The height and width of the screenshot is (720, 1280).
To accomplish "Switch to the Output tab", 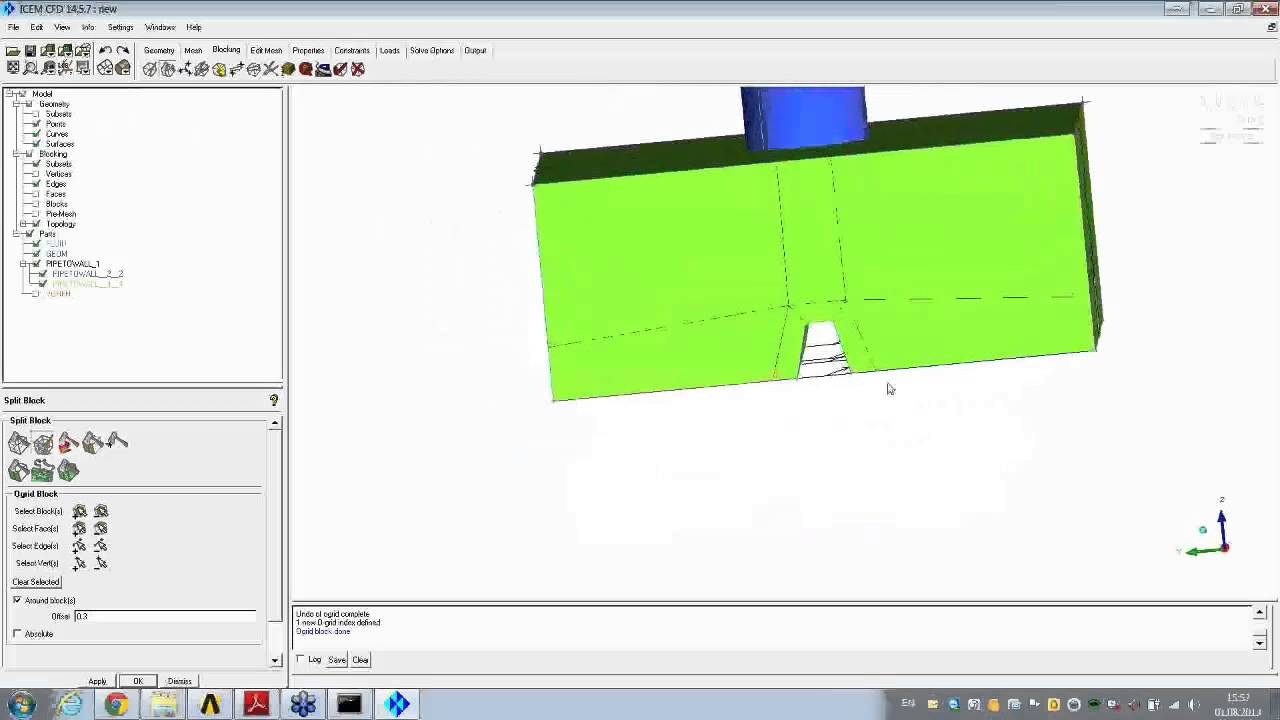I will click(475, 50).
